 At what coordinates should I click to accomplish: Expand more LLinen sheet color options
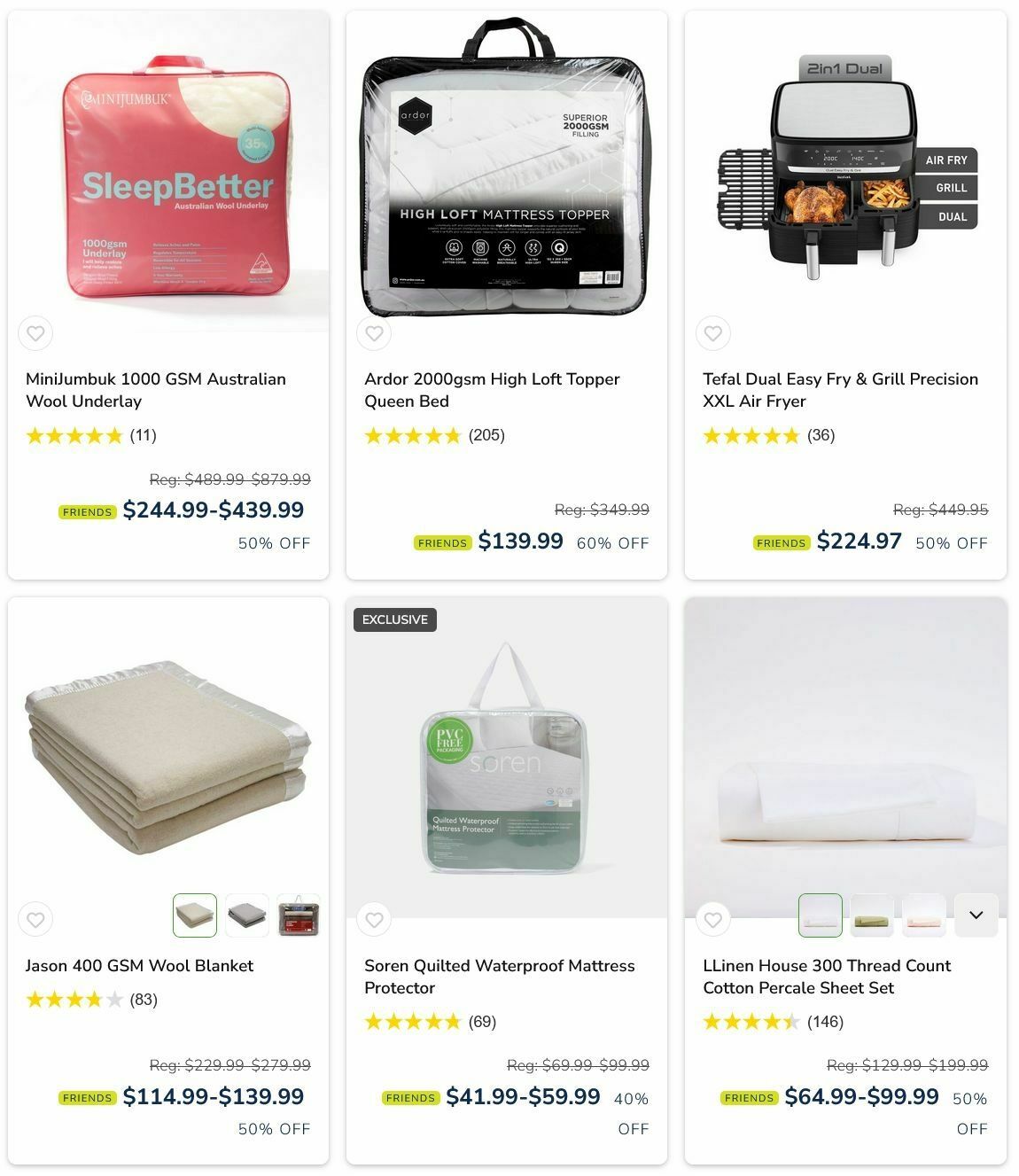976,915
